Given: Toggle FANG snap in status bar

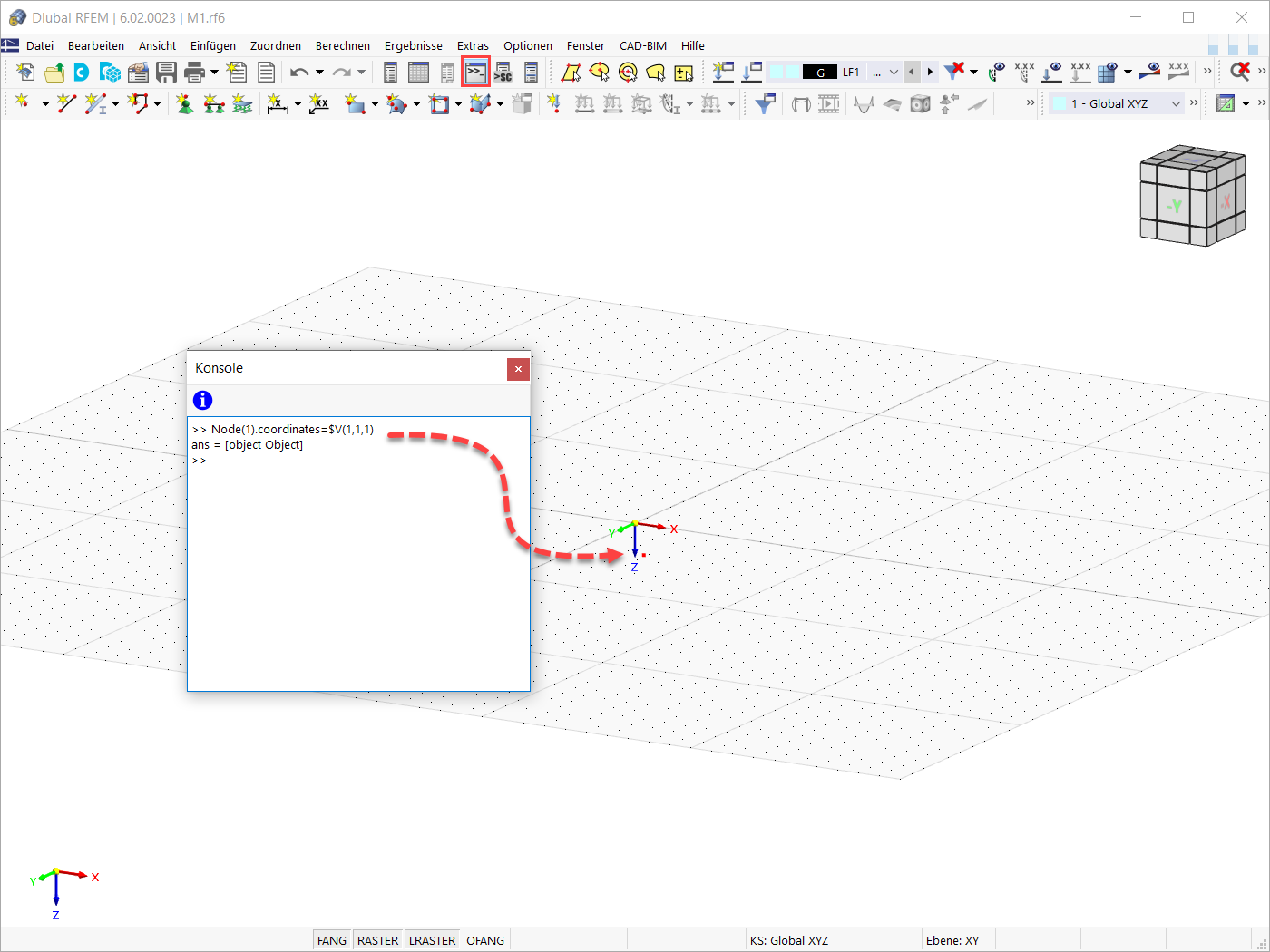Looking at the screenshot, I should (x=331, y=940).
